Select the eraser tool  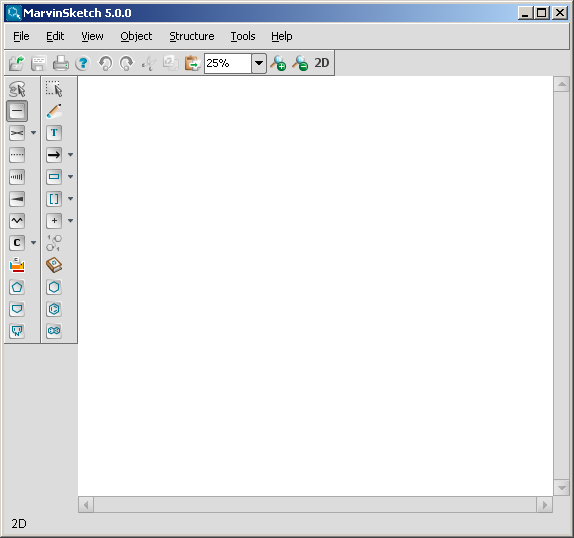click(x=54, y=111)
